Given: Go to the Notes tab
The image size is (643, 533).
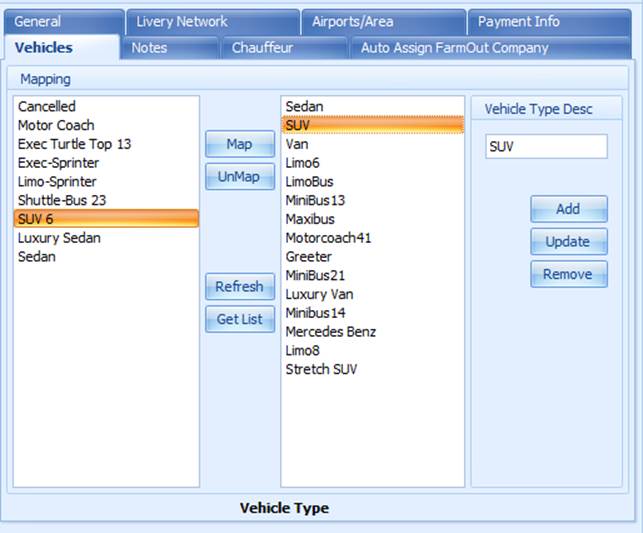Looking at the screenshot, I should (169, 48).
